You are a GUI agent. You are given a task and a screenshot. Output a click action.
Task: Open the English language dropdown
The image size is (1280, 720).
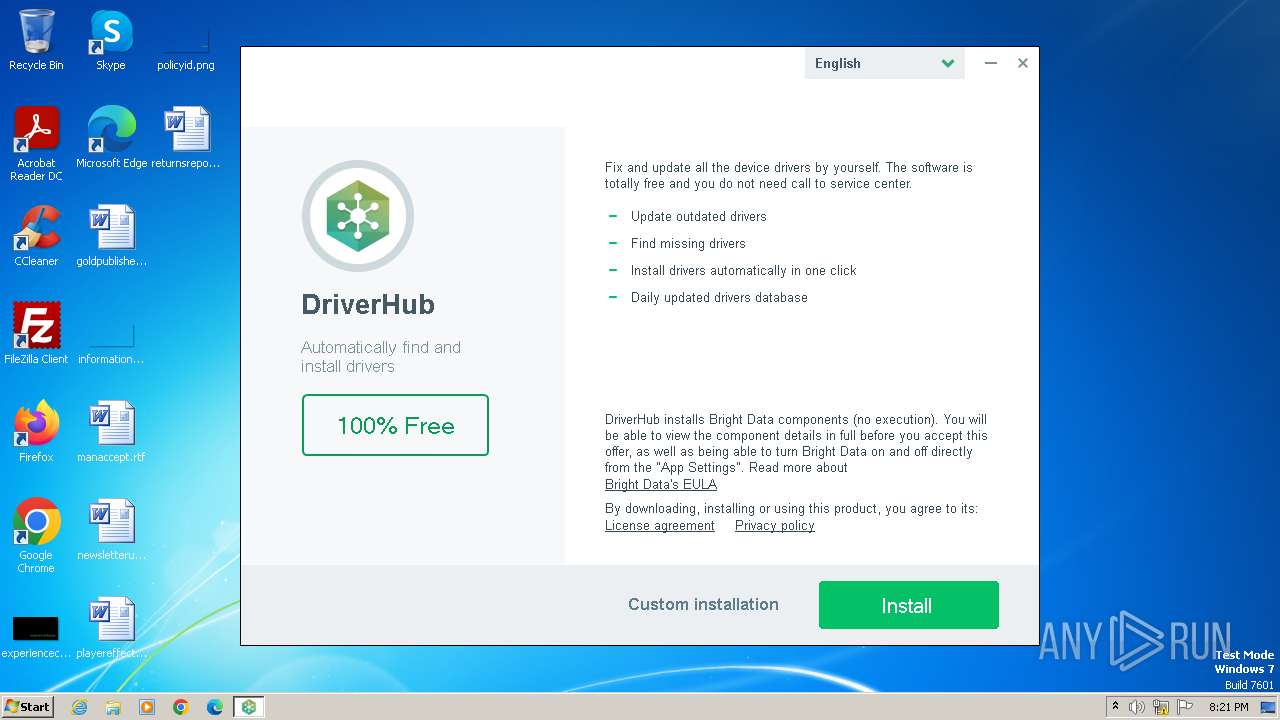tap(884, 63)
